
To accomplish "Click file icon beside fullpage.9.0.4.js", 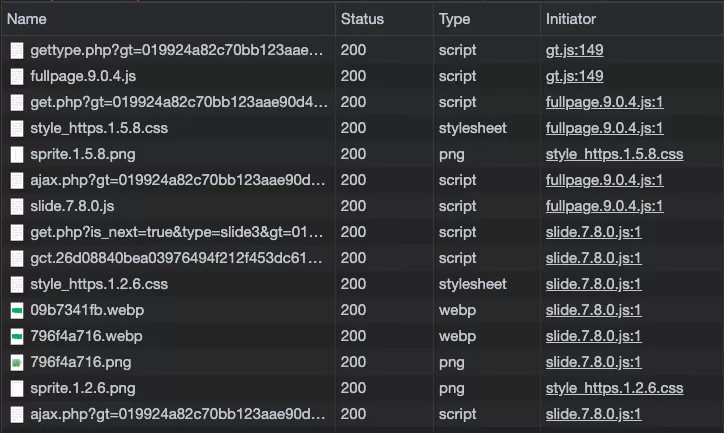I will [17, 76].
